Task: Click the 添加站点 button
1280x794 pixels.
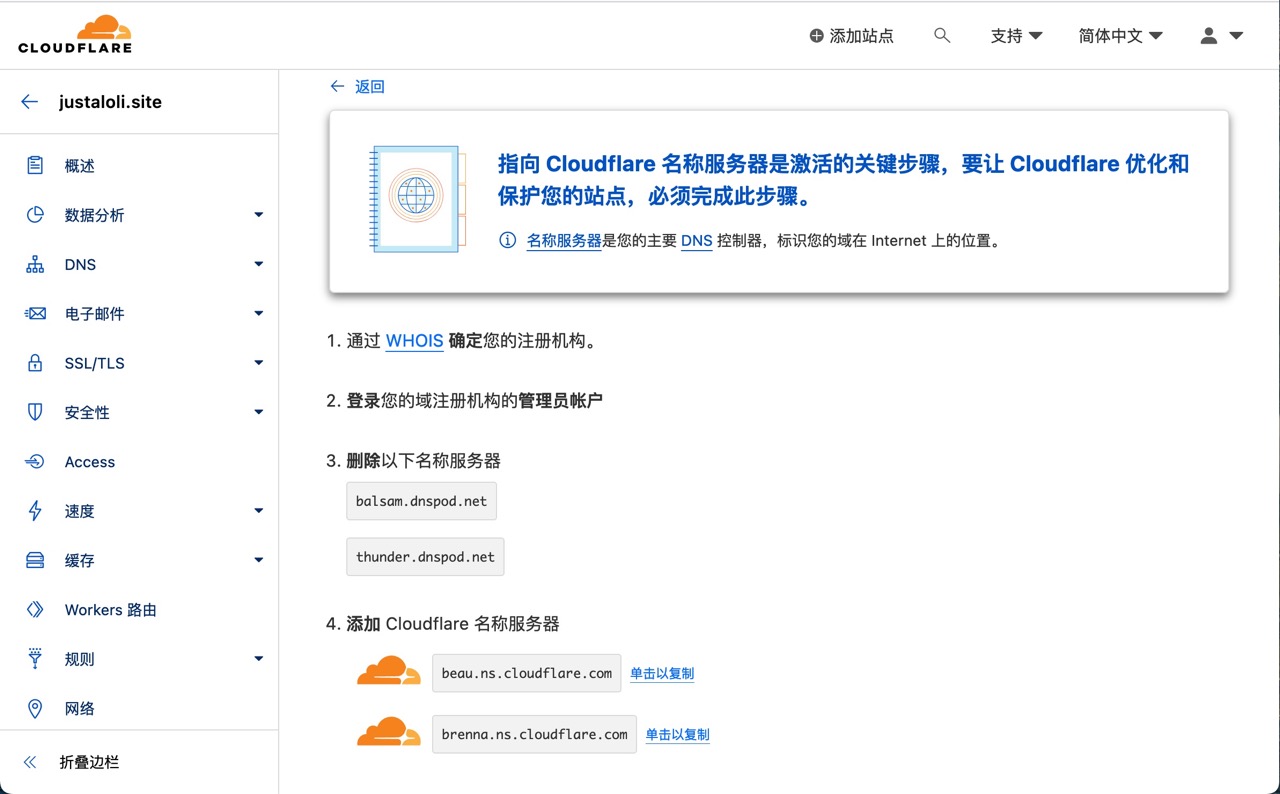Action: click(851, 36)
